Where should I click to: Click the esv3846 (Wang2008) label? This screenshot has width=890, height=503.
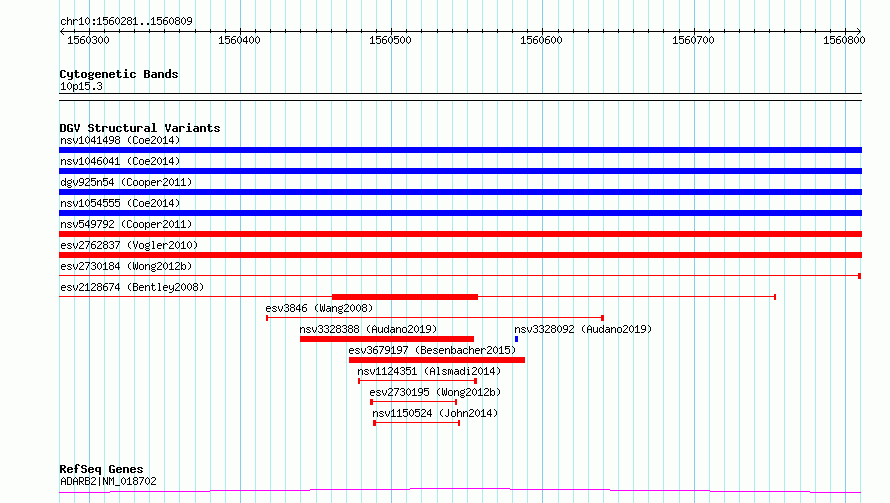pos(319,308)
